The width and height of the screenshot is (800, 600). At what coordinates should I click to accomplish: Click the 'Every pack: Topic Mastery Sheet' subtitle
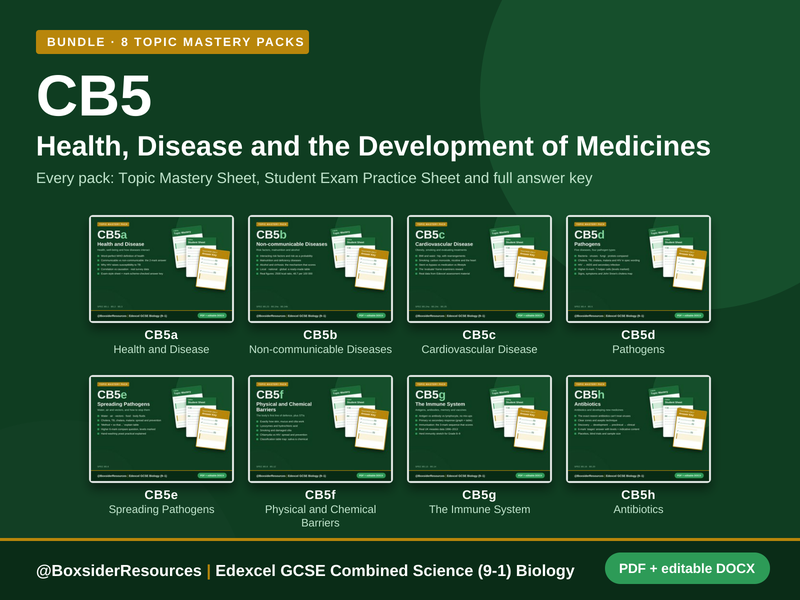[x=314, y=178]
